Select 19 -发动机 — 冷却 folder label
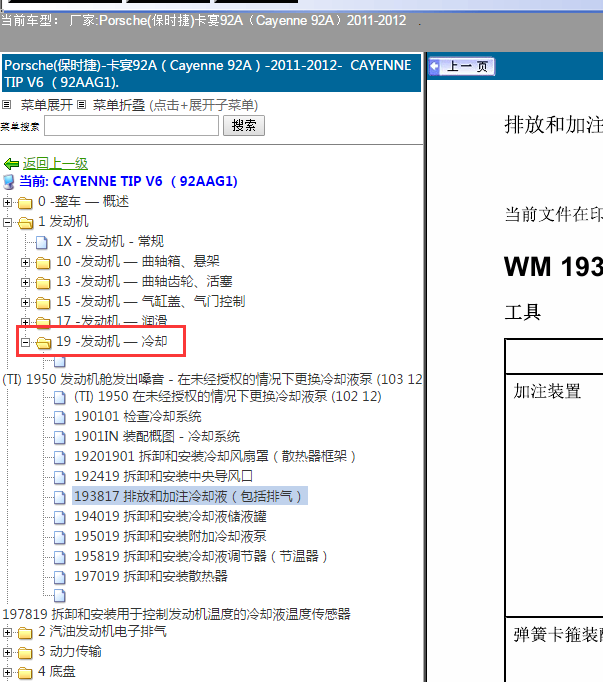 tap(111, 341)
